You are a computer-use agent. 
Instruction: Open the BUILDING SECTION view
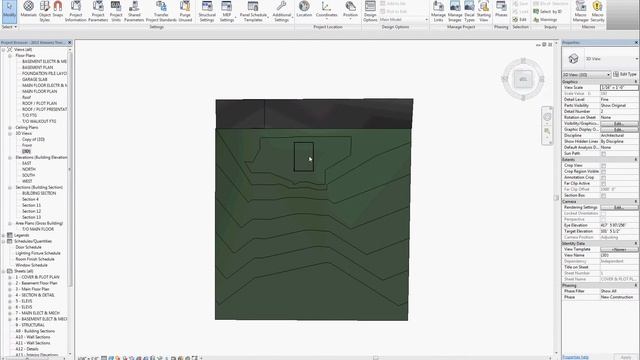tap(39, 193)
